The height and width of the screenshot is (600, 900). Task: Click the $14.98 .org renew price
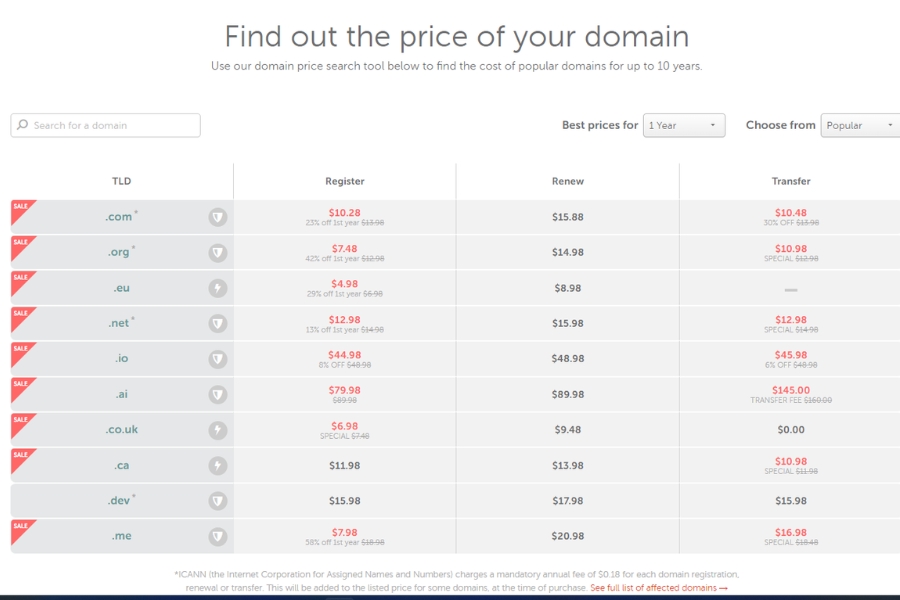click(568, 252)
